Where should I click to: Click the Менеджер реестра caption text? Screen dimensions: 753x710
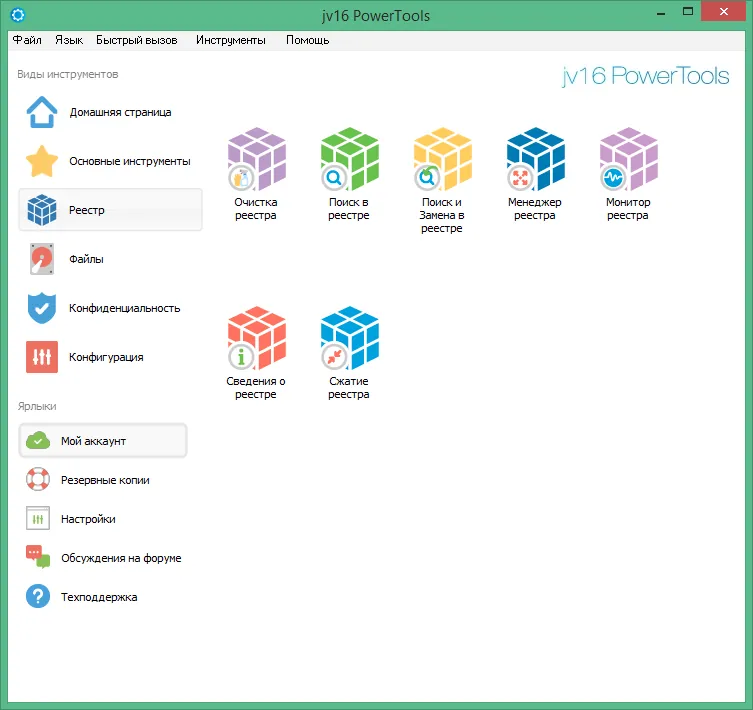[534, 208]
